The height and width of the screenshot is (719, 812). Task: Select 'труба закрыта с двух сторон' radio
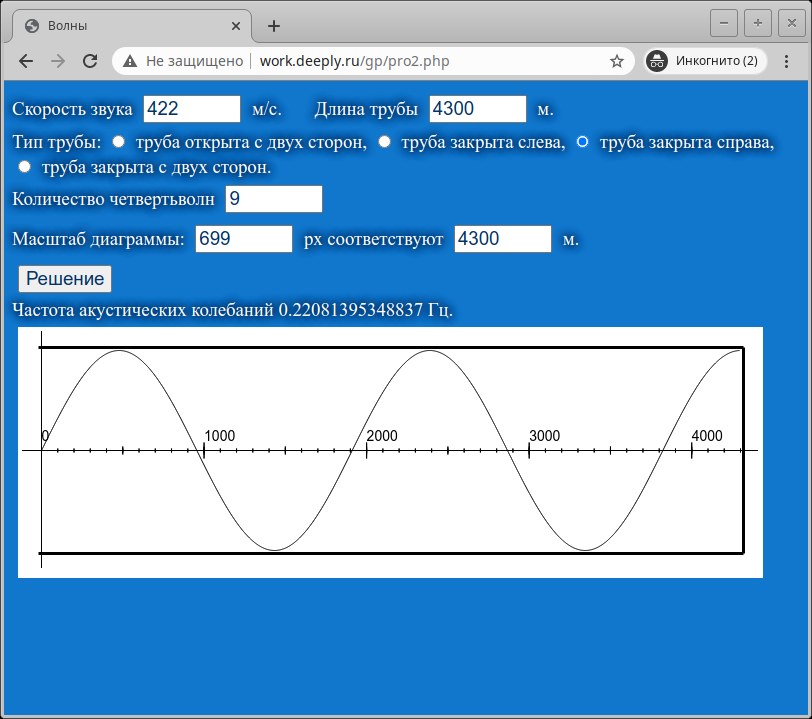tap(24, 167)
